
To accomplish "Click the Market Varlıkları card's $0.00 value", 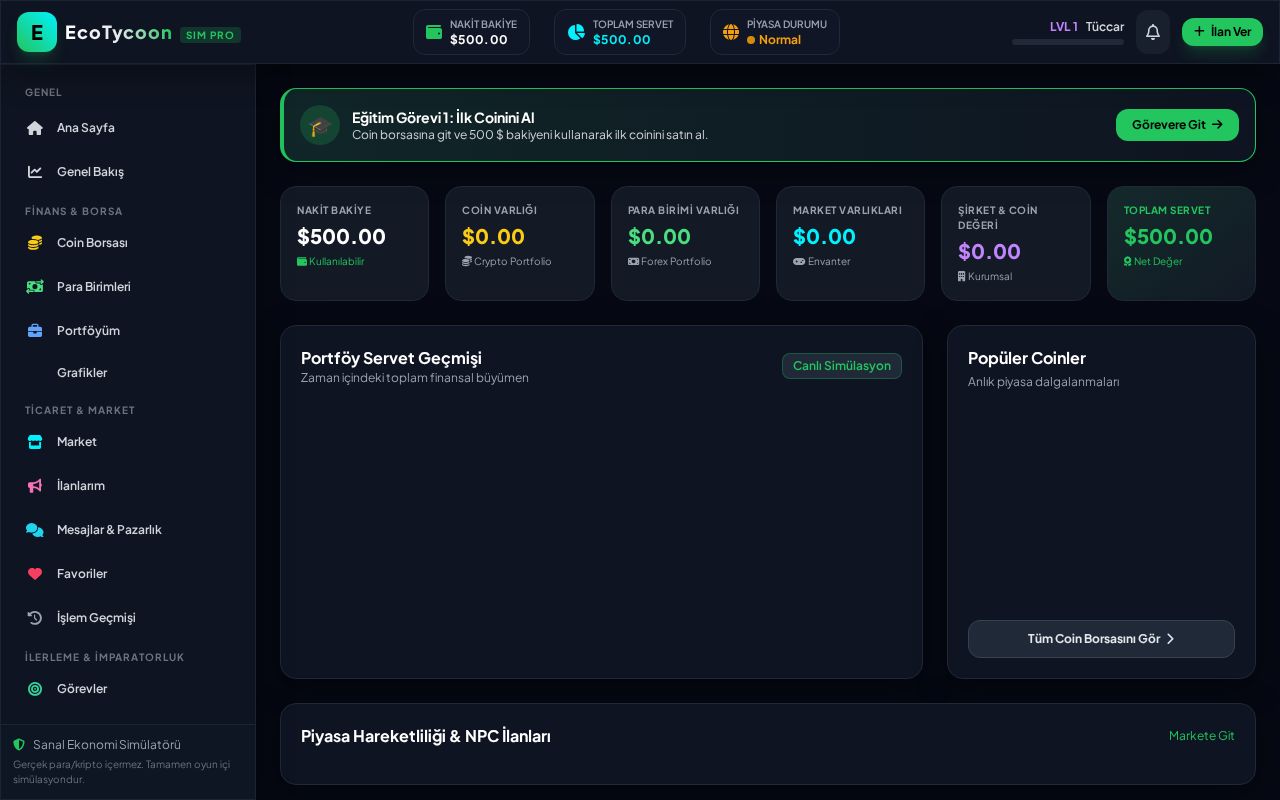I will 824,237.
